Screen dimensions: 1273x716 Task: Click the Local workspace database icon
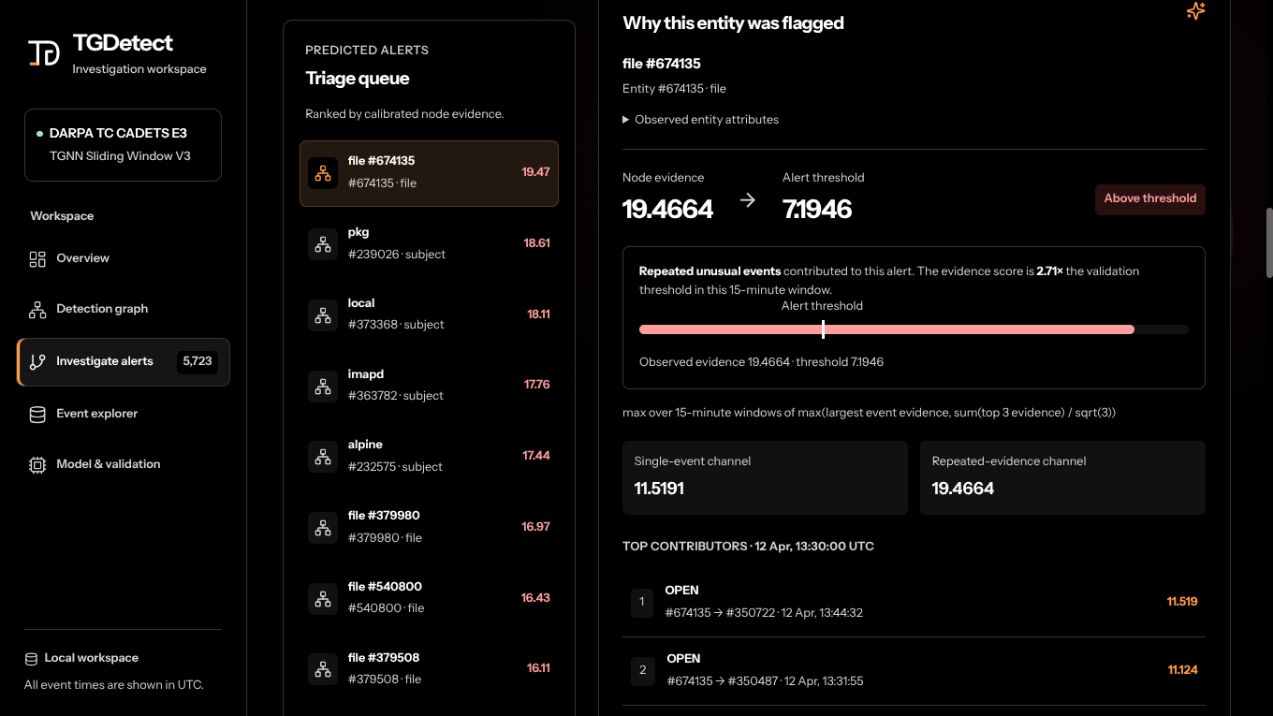click(31, 659)
